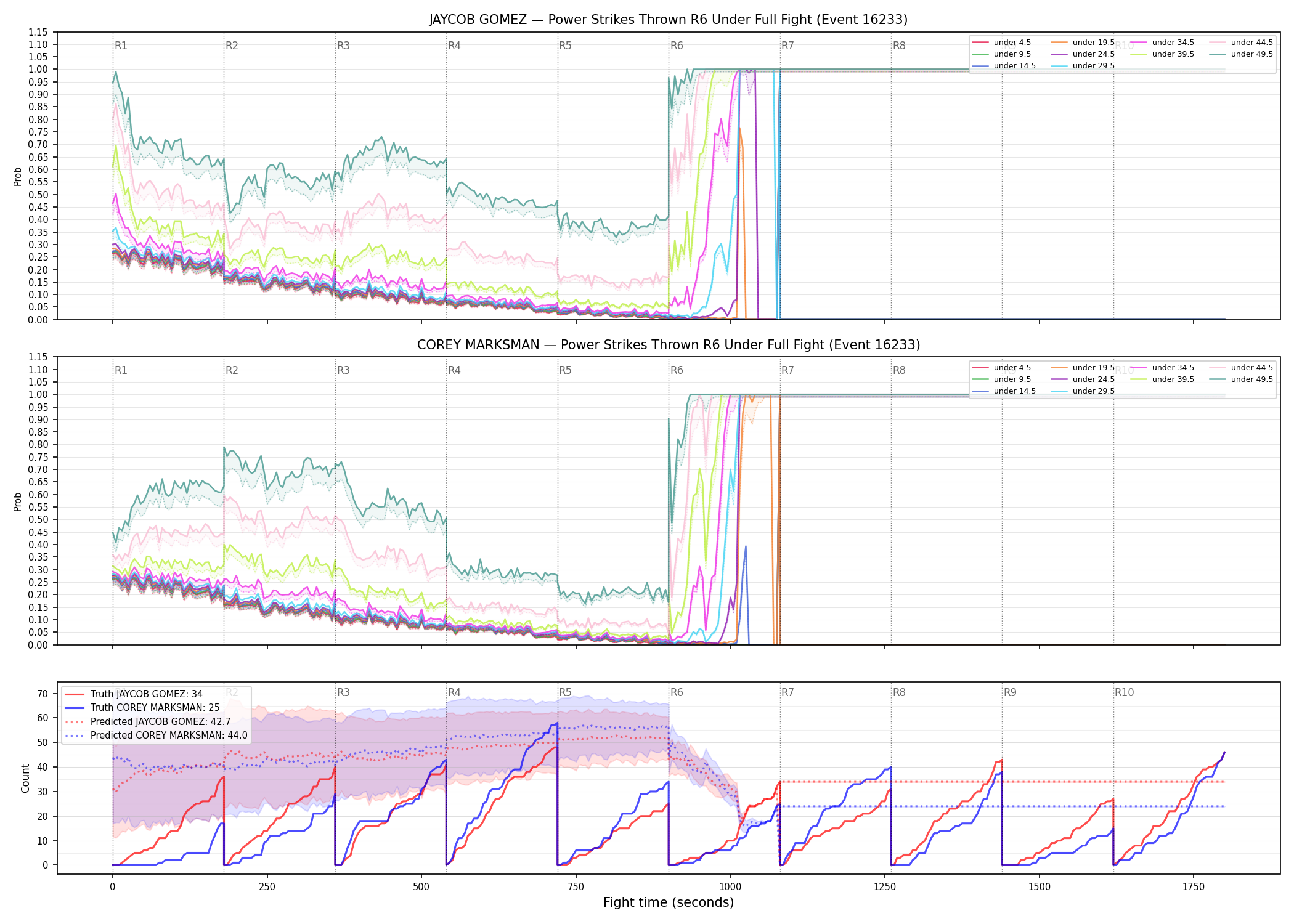Click R1 round marker in JAYCOB GOMEZ chart
The height and width of the screenshot is (924, 1294).
(121, 46)
